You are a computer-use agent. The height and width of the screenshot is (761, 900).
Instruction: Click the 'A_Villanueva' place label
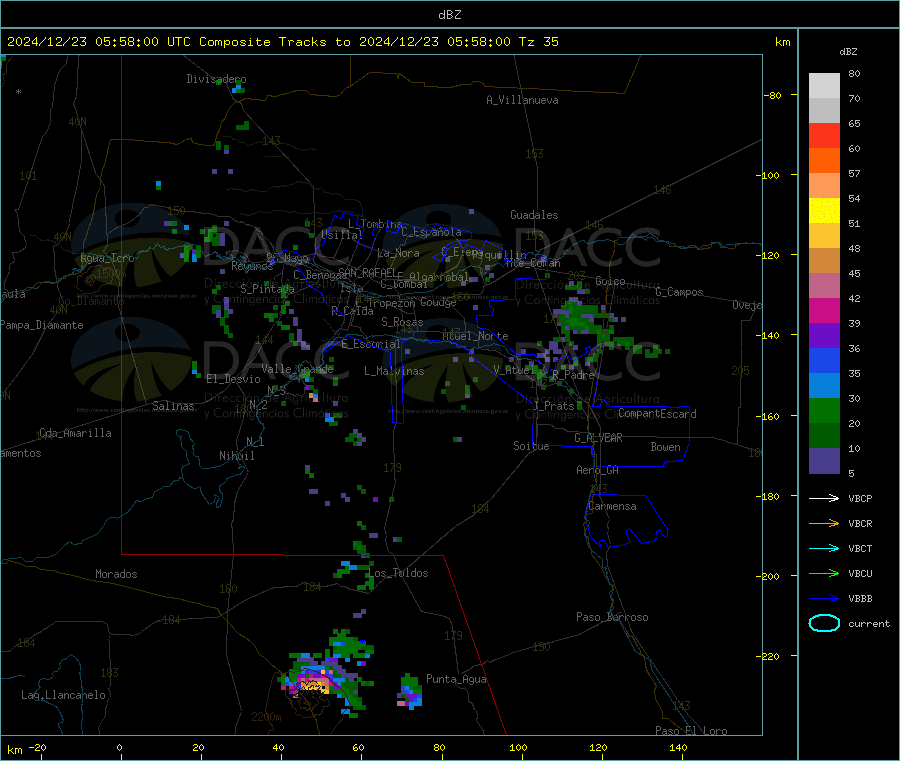[x=522, y=100]
